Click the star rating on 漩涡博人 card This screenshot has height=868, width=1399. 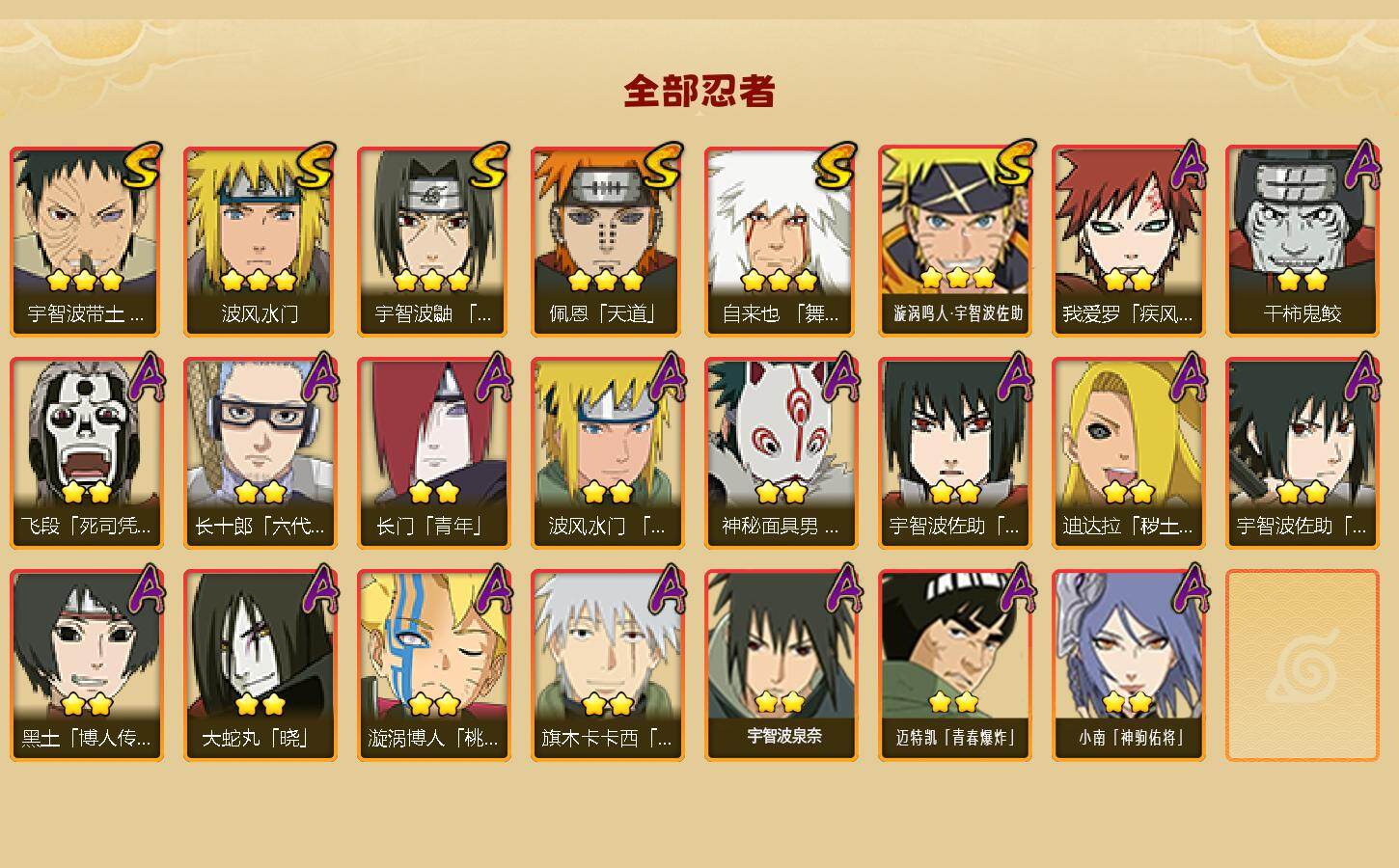click(433, 705)
